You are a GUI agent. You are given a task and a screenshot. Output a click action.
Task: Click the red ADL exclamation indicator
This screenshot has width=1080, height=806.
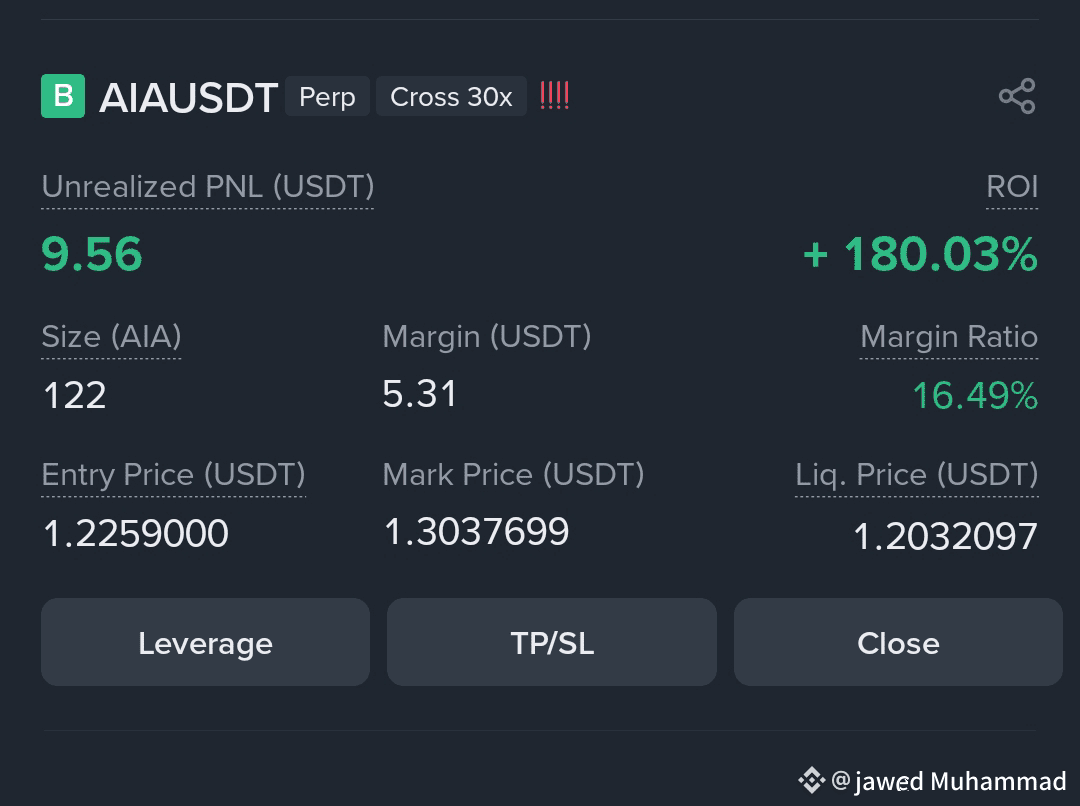pos(554,96)
